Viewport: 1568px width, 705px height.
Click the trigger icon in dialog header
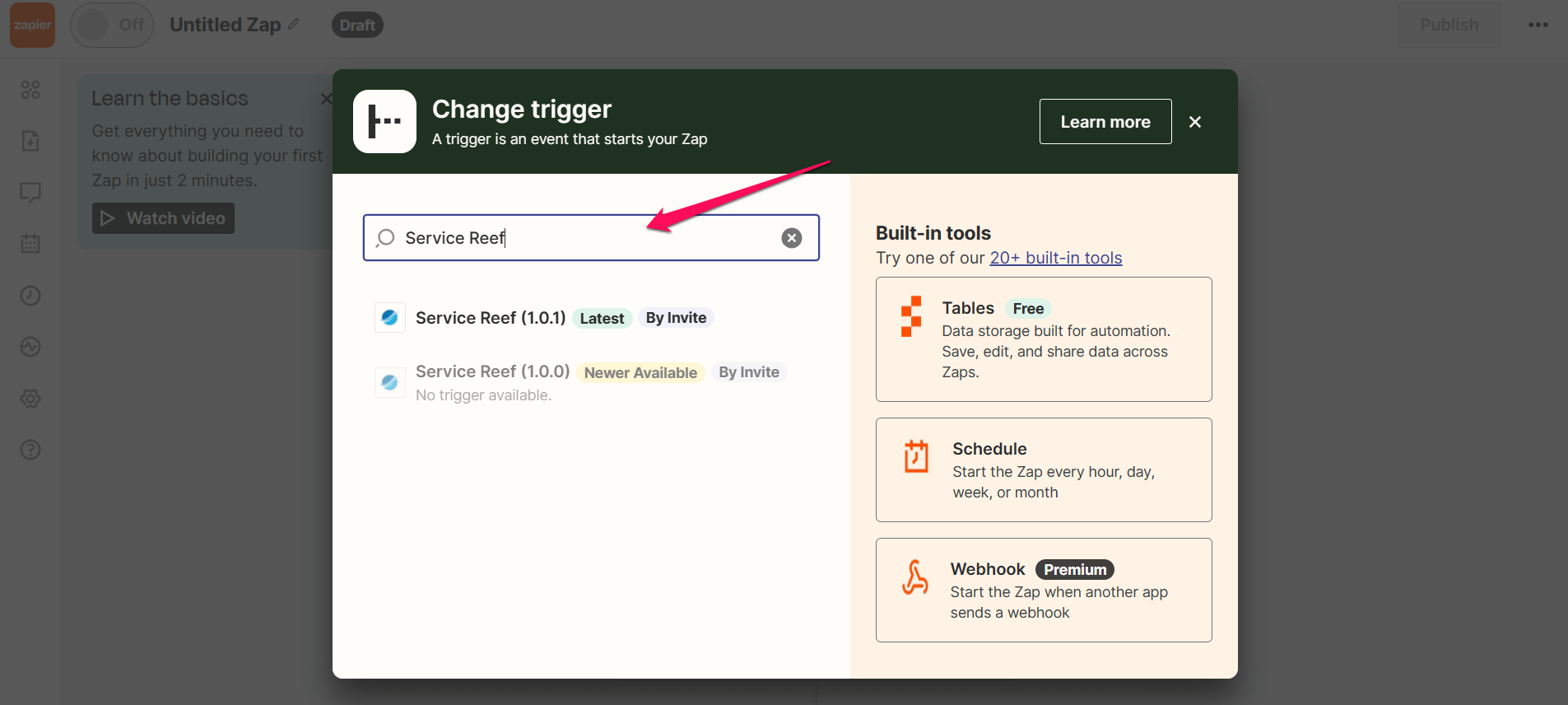click(384, 121)
